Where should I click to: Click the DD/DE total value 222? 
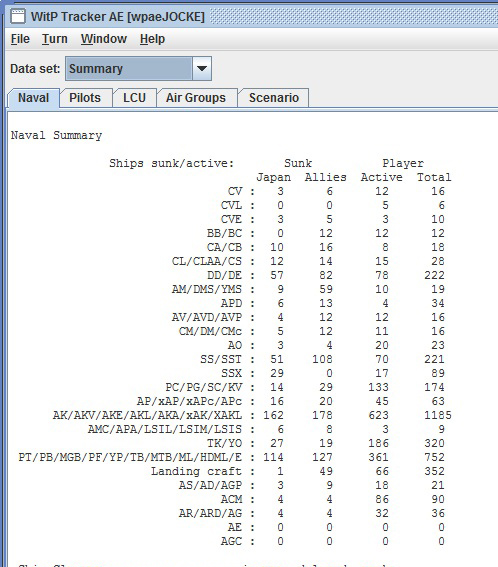pos(434,275)
